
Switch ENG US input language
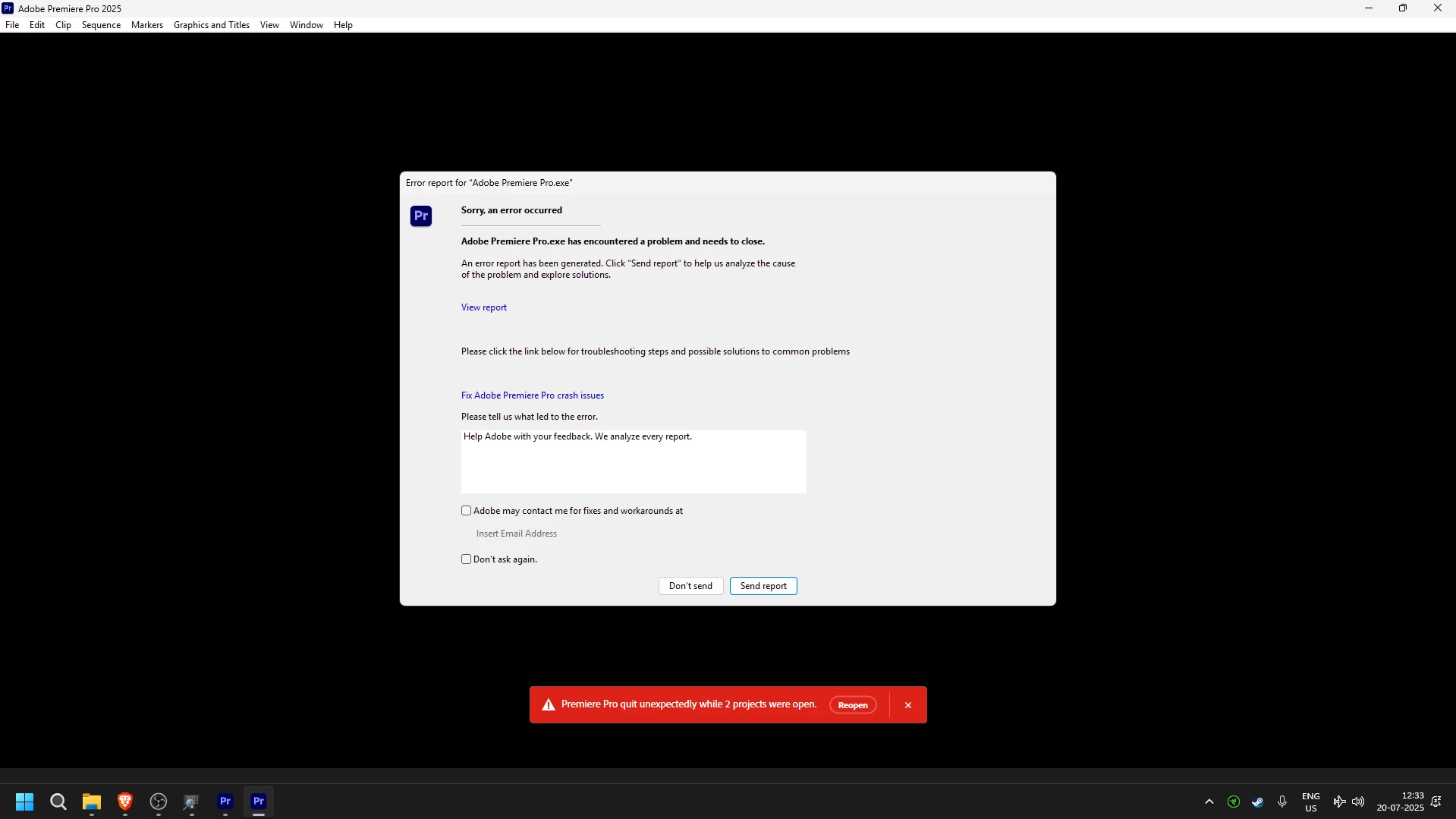(x=1311, y=802)
